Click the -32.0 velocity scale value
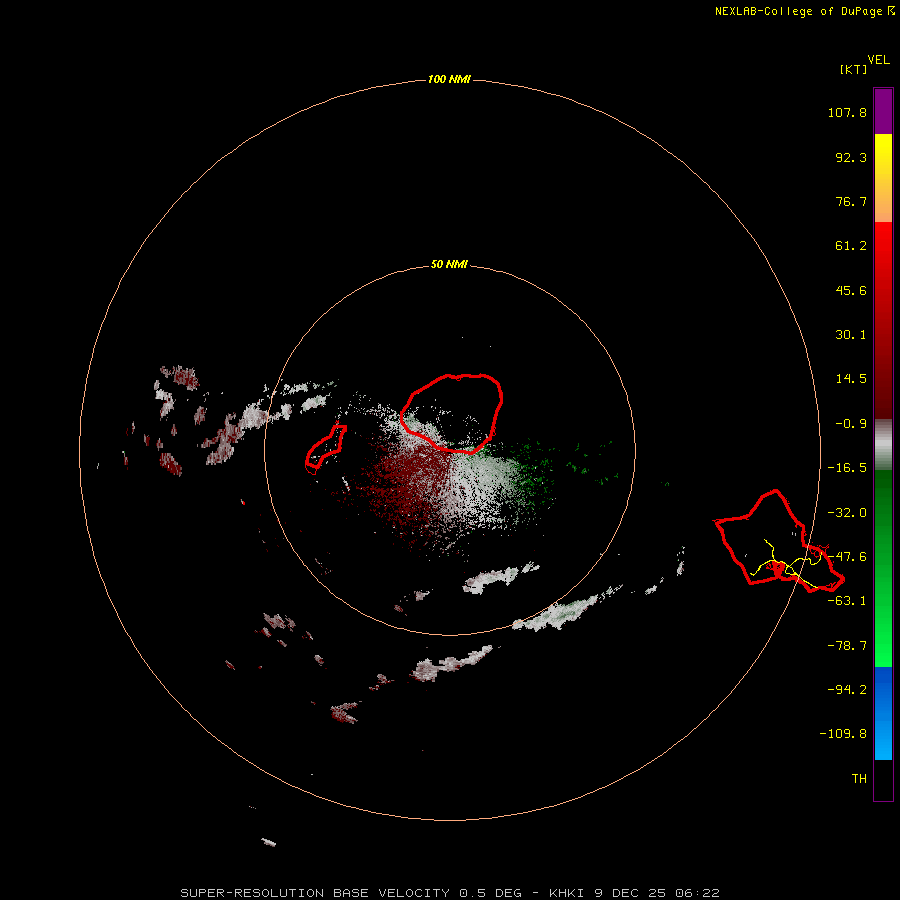This screenshot has width=900, height=900. [847, 513]
